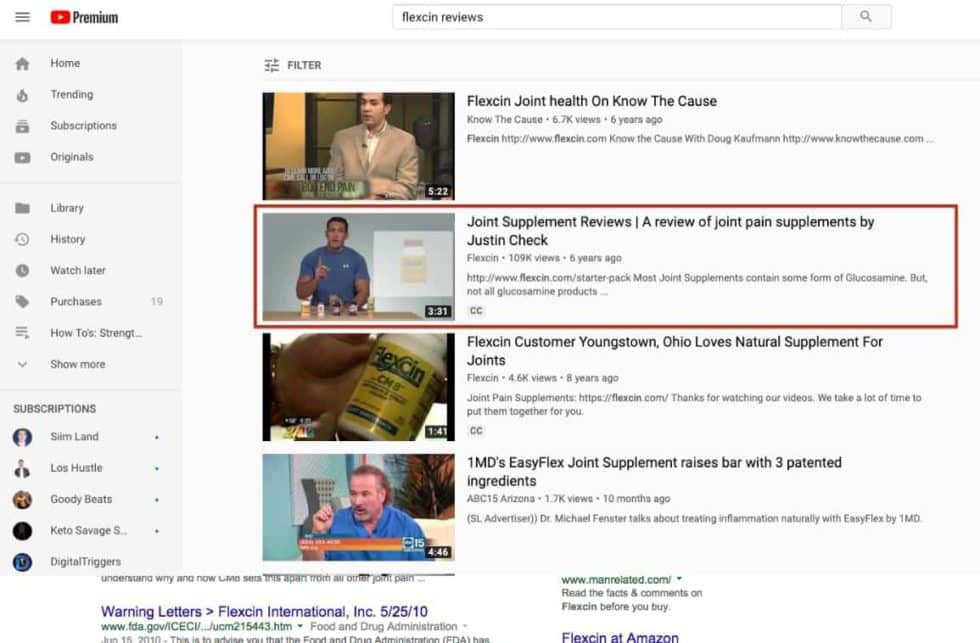Click the How To's playlist icon
This screenshot has width=980, height=643.
[22, 333]
